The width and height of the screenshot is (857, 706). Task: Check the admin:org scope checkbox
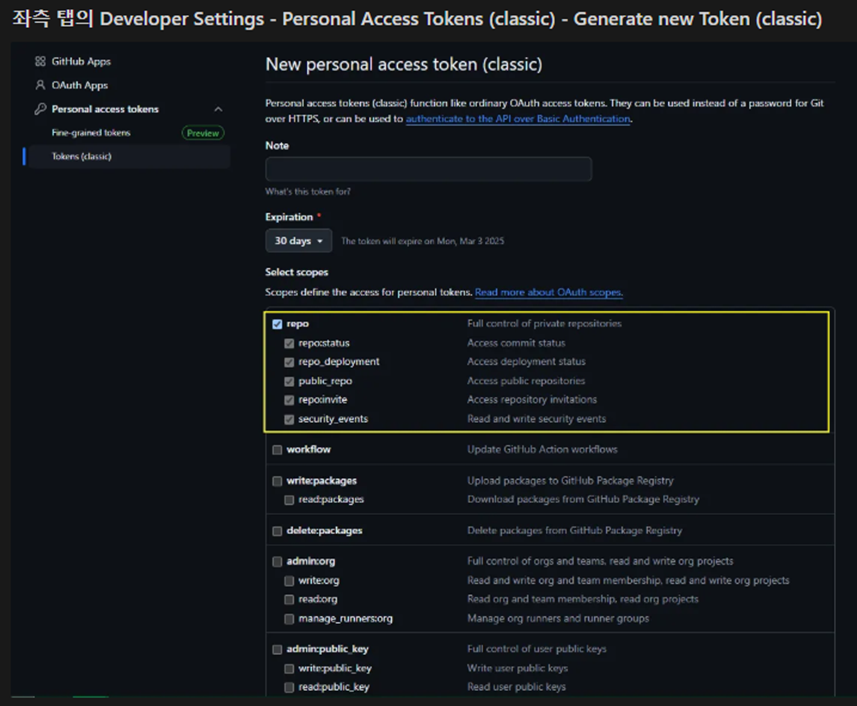coord(277,561)
